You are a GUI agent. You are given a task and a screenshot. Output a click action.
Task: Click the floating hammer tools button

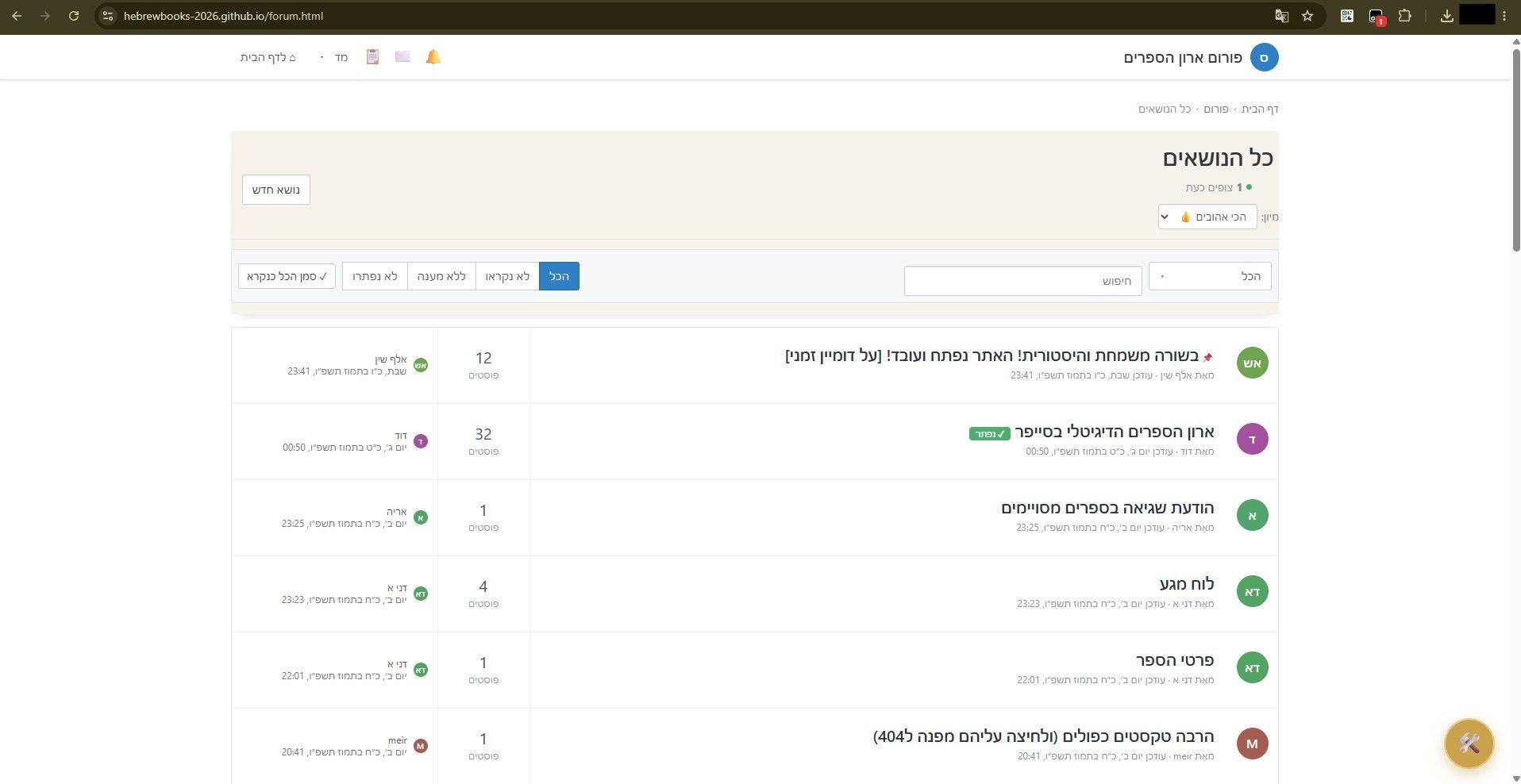pos(1469,744)
